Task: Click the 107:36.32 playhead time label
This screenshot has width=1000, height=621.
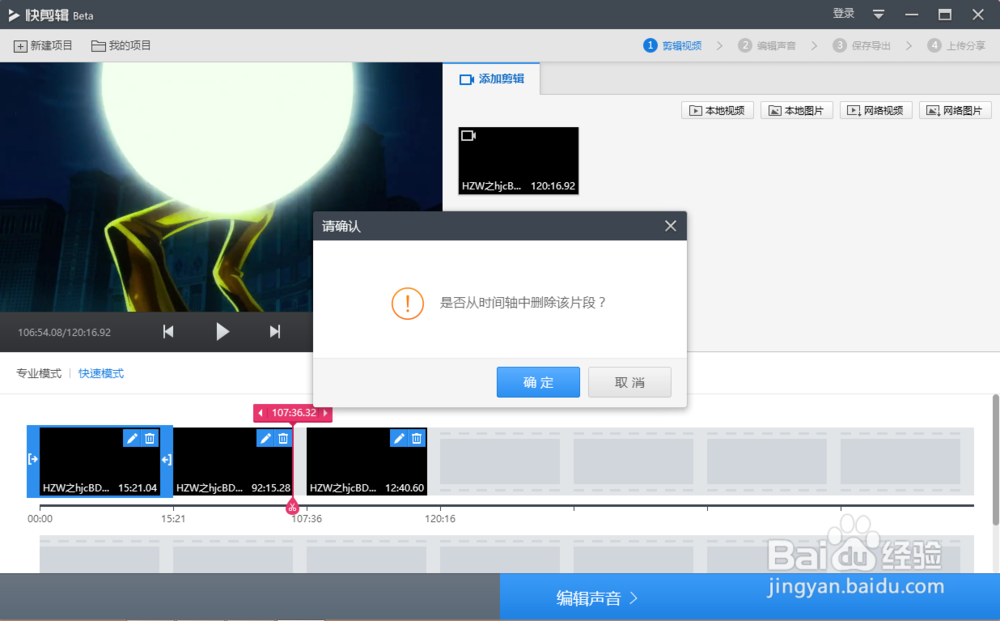Action: pos(293,413)
